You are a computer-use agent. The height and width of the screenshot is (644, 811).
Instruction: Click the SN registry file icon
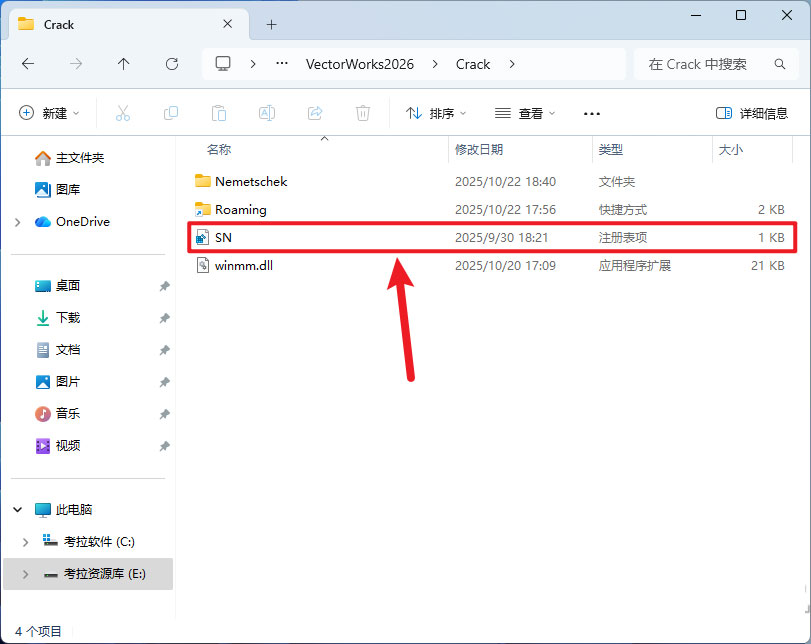click(x=203, y=237)
